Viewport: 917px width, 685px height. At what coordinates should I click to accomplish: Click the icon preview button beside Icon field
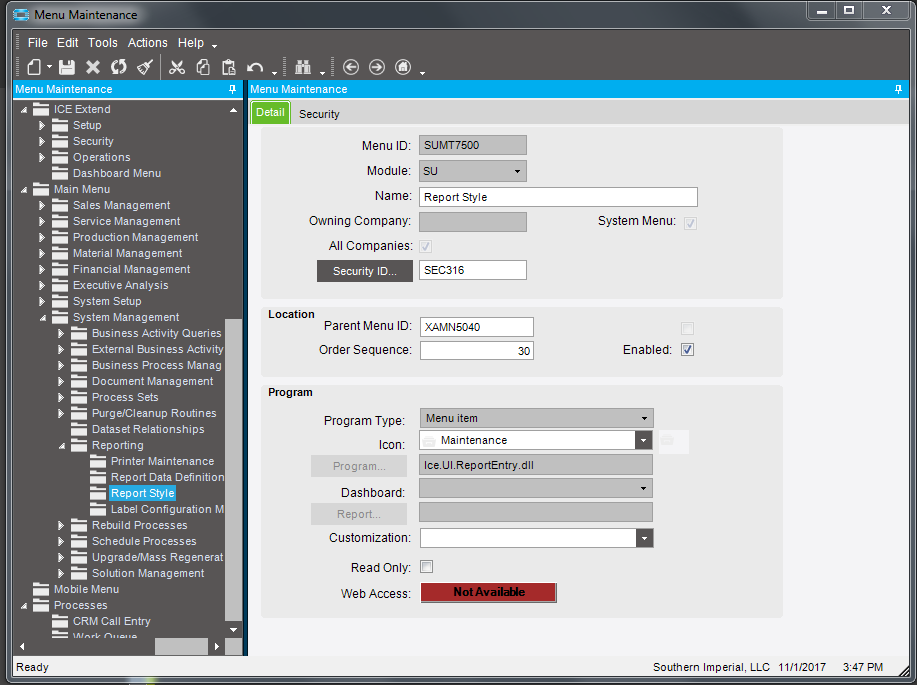(x=674, y=442)
